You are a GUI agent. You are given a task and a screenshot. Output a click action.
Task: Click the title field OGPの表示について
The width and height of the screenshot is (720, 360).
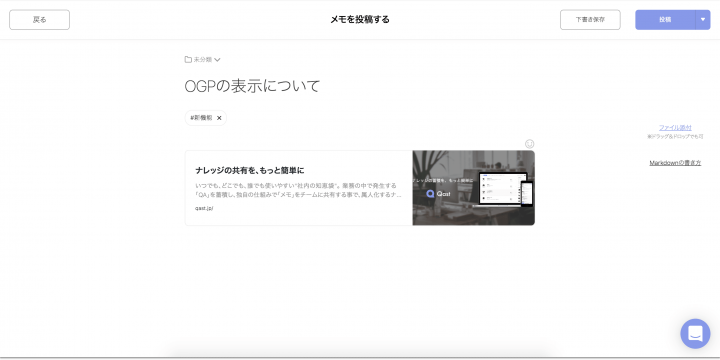pos(252,86)
